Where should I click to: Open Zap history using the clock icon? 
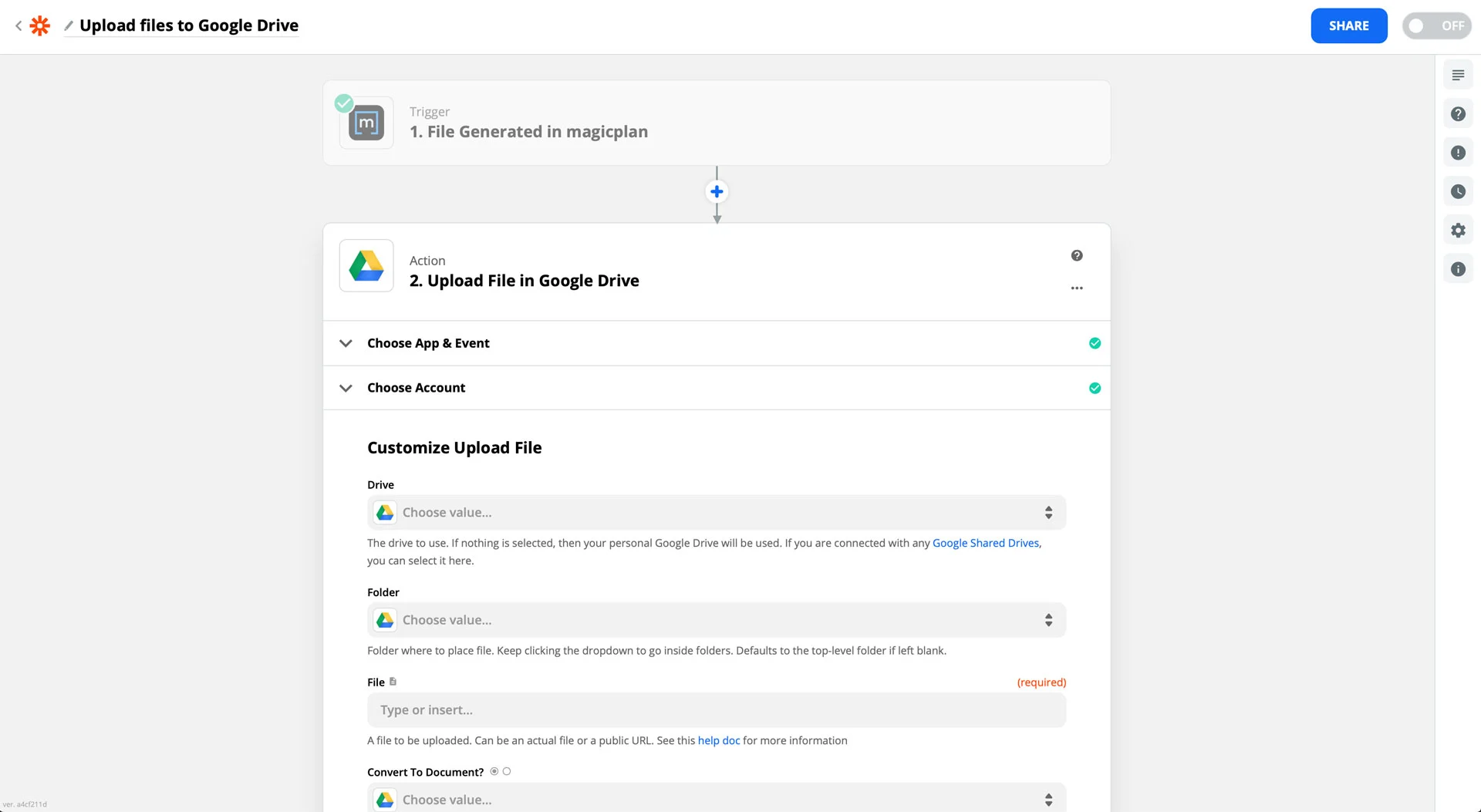(1458, 190)
